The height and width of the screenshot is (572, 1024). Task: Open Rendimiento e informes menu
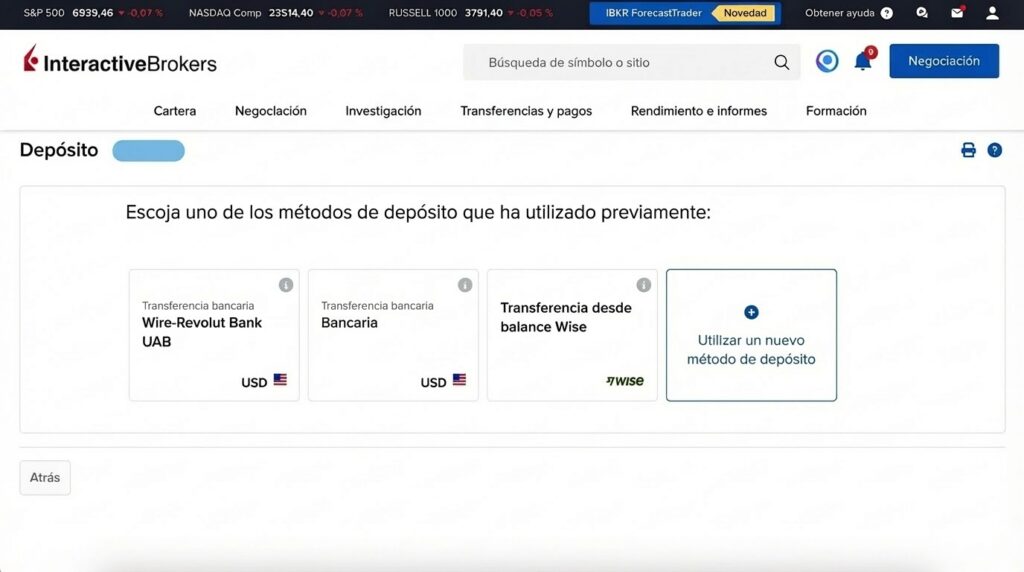(699, 111)
